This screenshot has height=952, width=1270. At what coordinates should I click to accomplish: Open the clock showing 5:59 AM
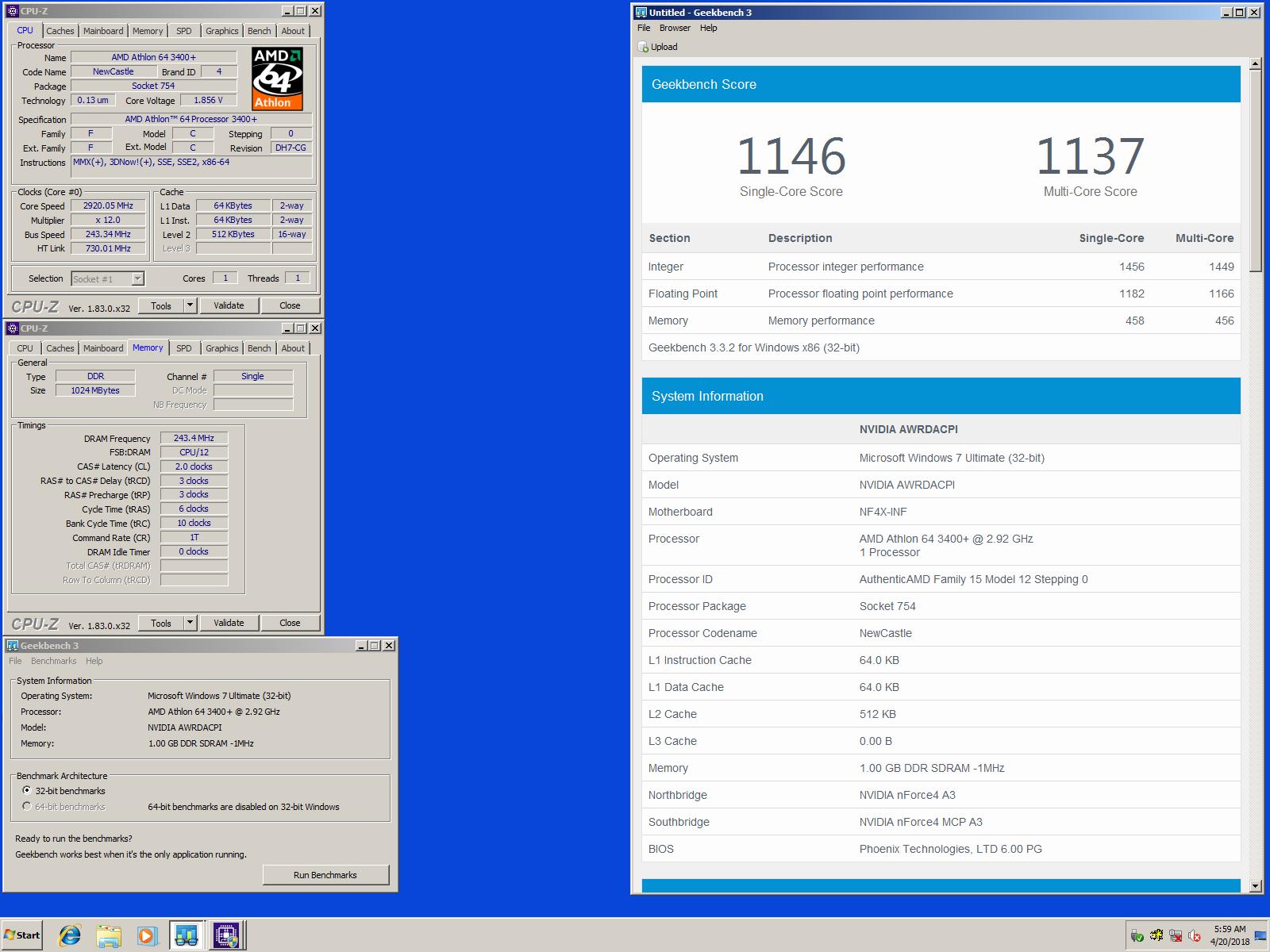click(x=1230, y=935)
